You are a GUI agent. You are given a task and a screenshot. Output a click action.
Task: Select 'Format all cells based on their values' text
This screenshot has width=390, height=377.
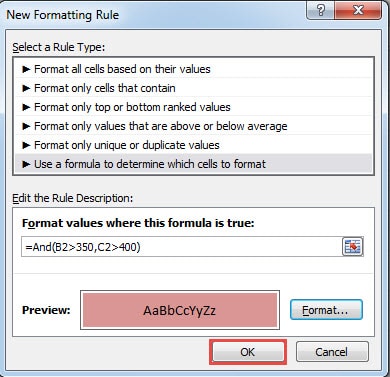122,69
